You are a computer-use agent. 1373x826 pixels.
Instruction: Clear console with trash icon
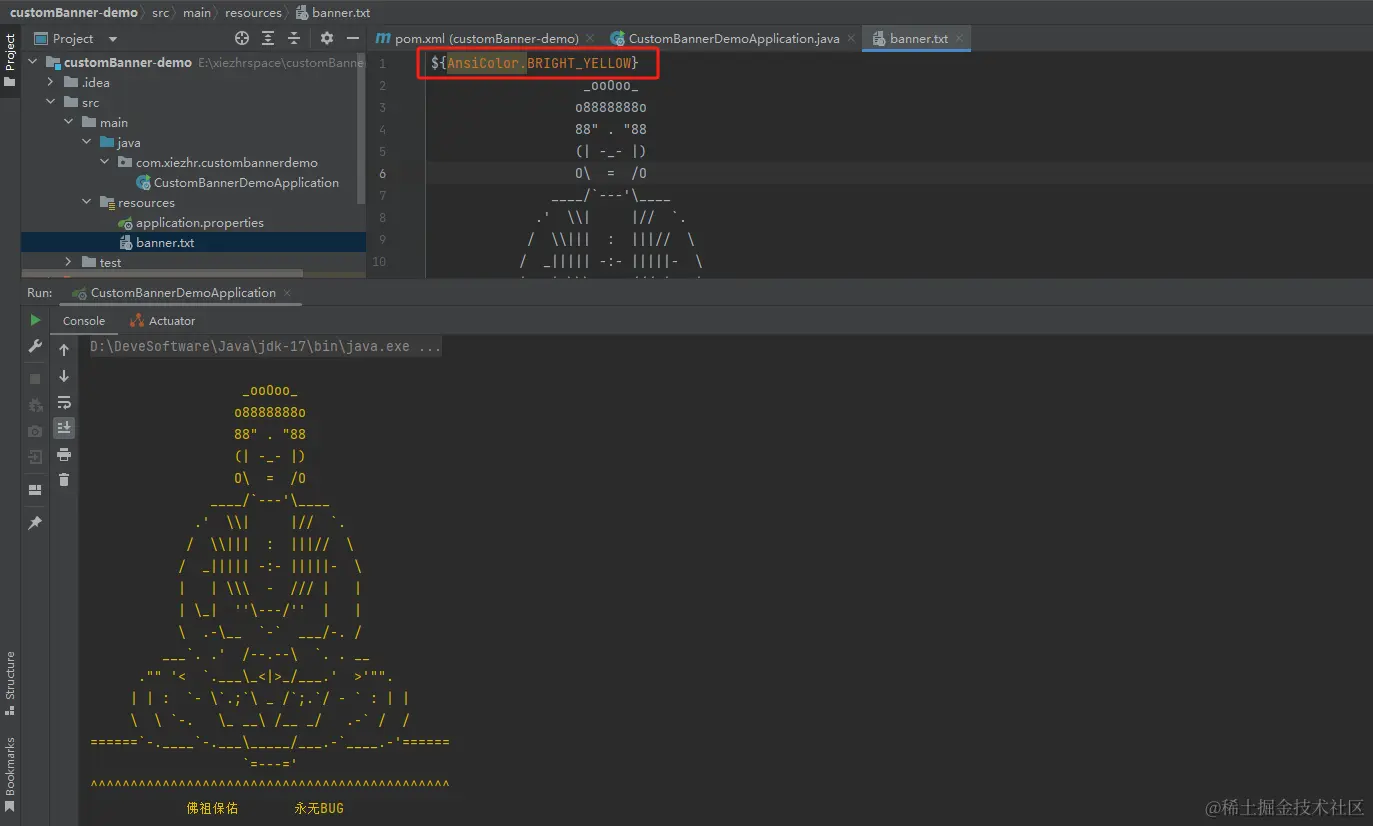64,480
